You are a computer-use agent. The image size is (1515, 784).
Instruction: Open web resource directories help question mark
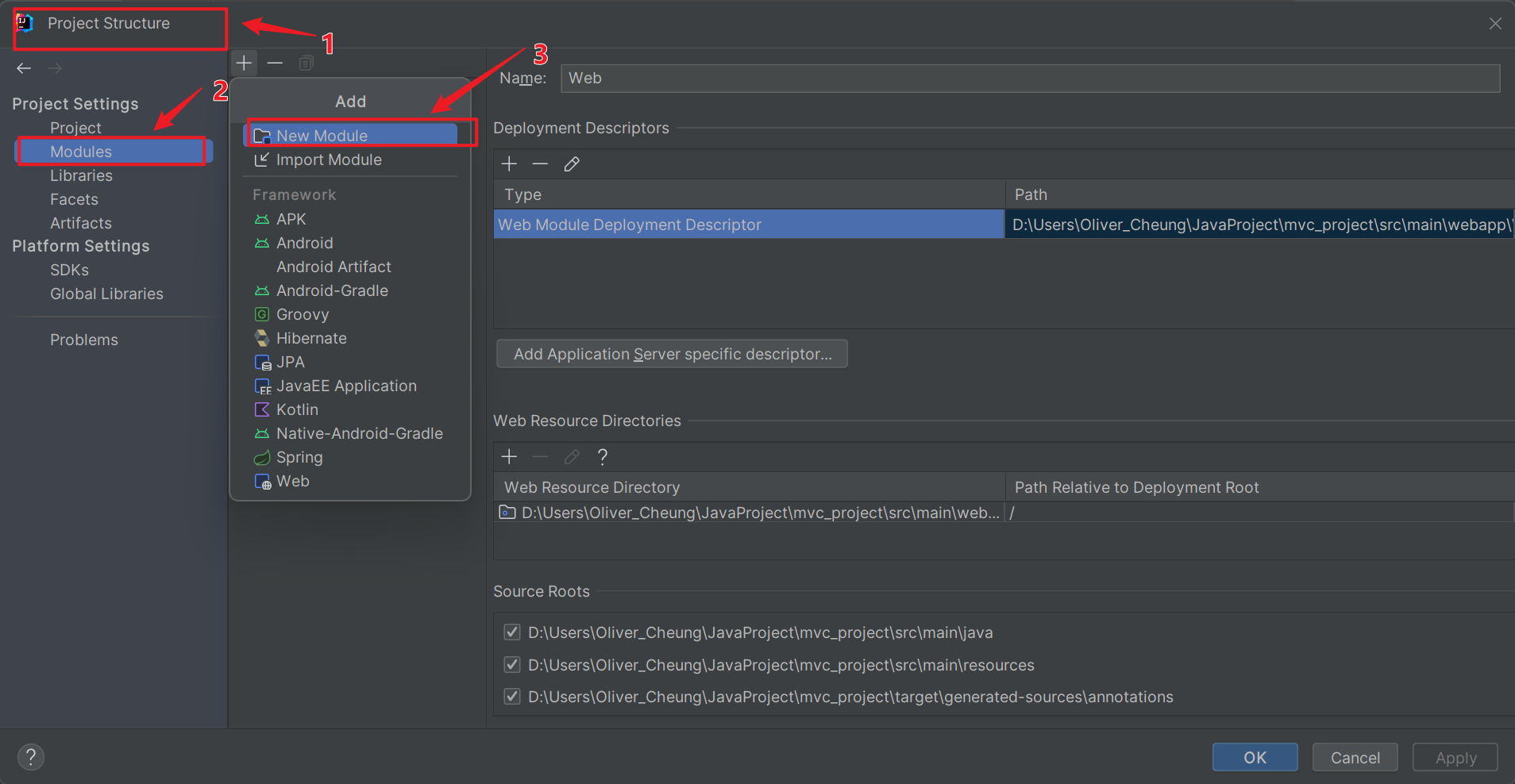coord(603,456)
